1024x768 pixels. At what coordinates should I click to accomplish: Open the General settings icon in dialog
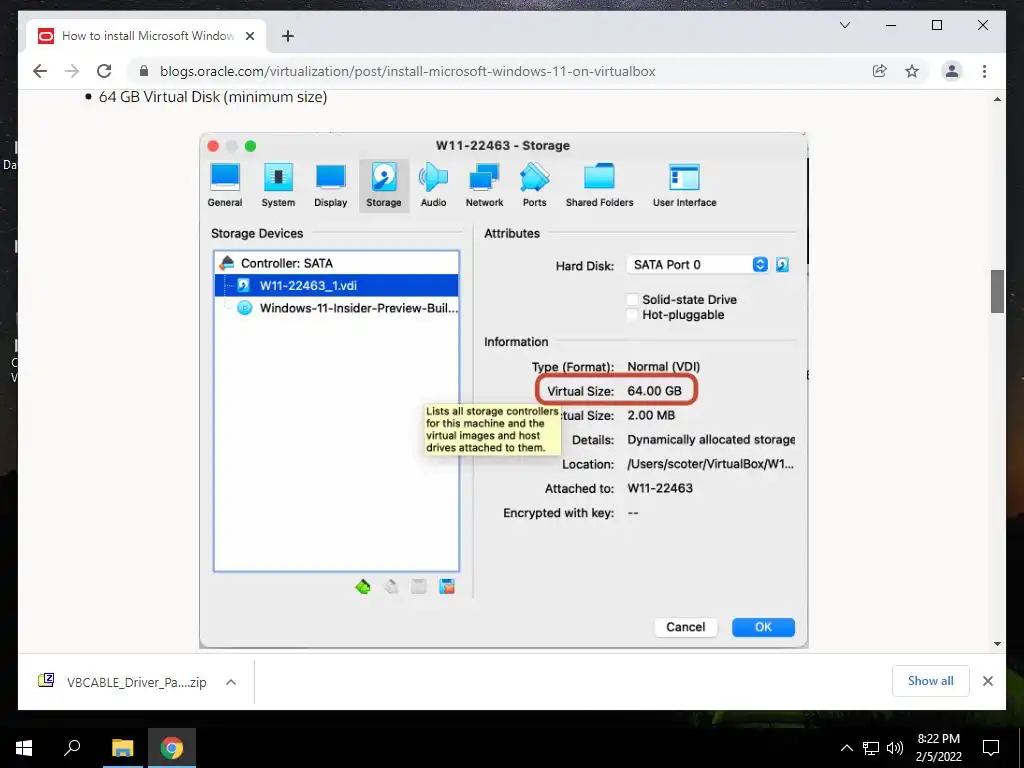[x=225, y=185]
